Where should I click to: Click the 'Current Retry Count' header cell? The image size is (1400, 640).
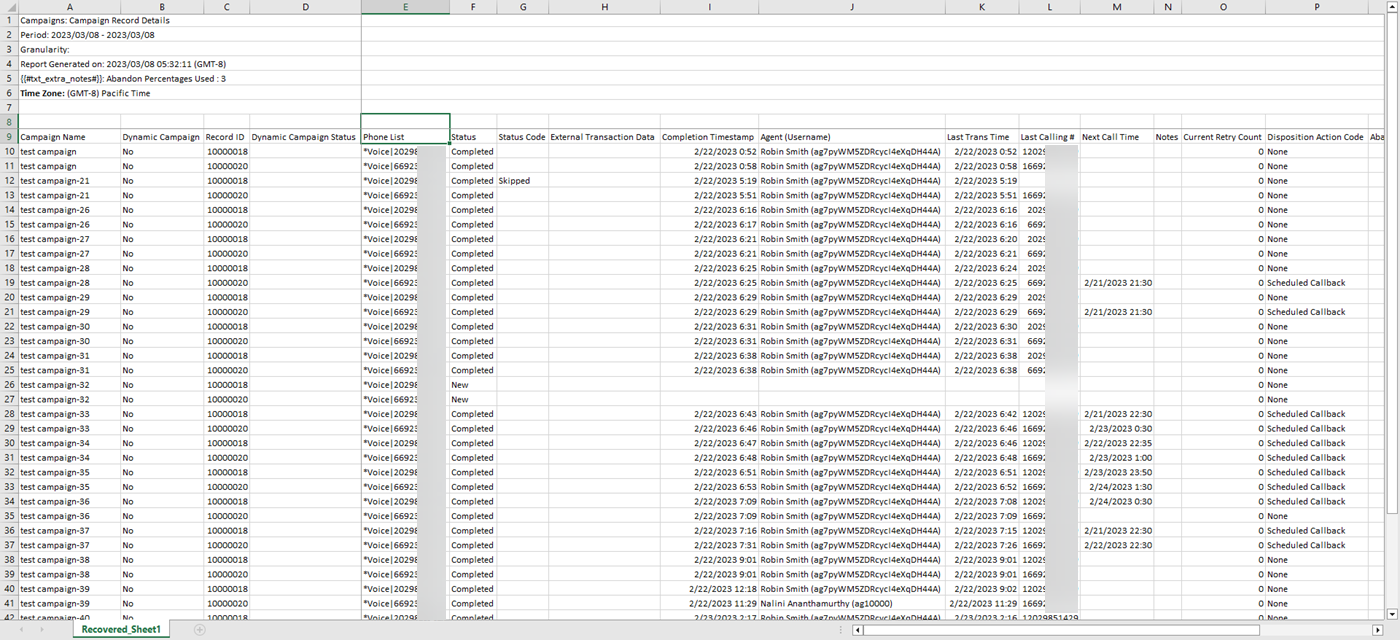coord(1223,137)
